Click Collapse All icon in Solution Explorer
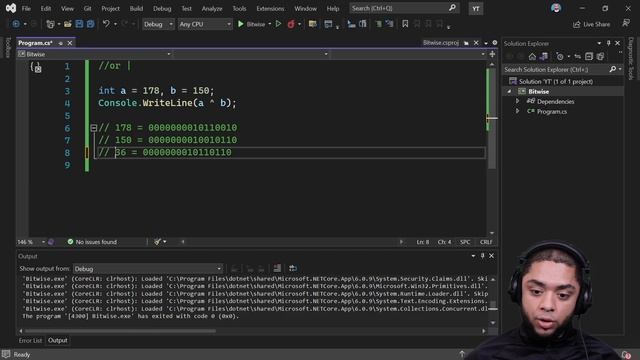Image resolution: width=640 pixels, height=360 pixels. pos(589,56)
